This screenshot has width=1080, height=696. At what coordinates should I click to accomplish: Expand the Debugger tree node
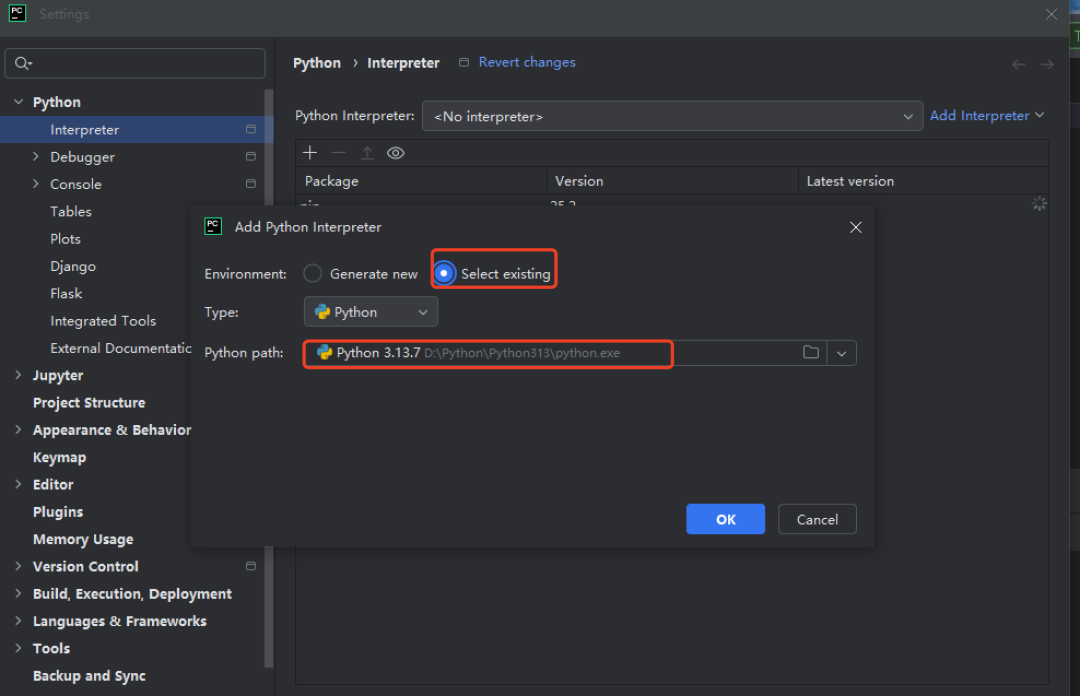36,156
